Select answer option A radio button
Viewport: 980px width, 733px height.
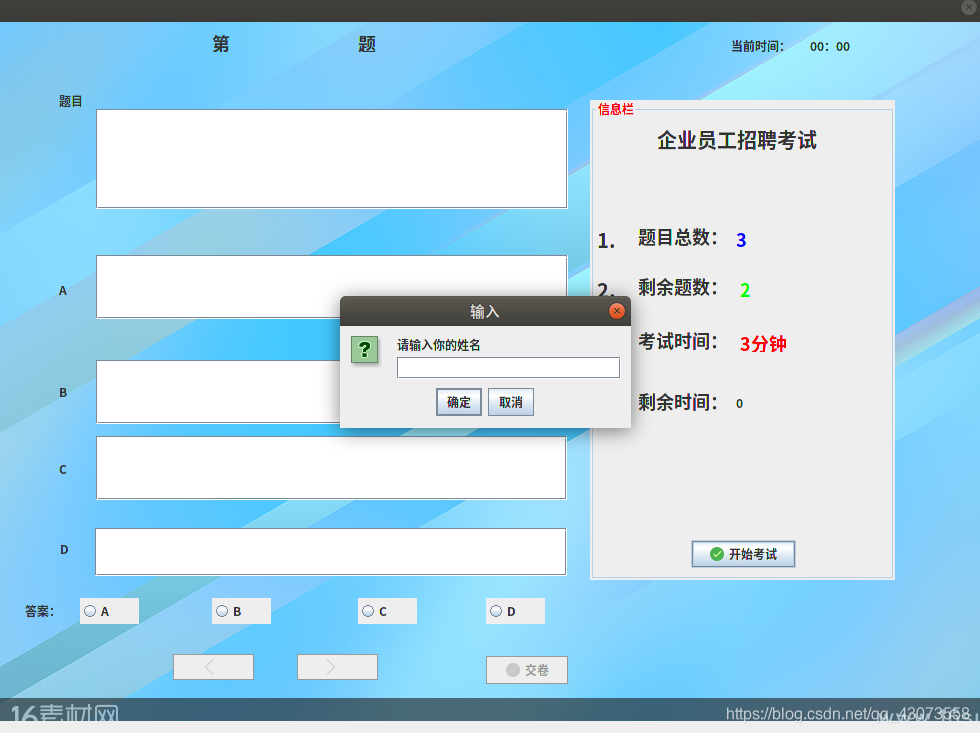coord(91,611)
